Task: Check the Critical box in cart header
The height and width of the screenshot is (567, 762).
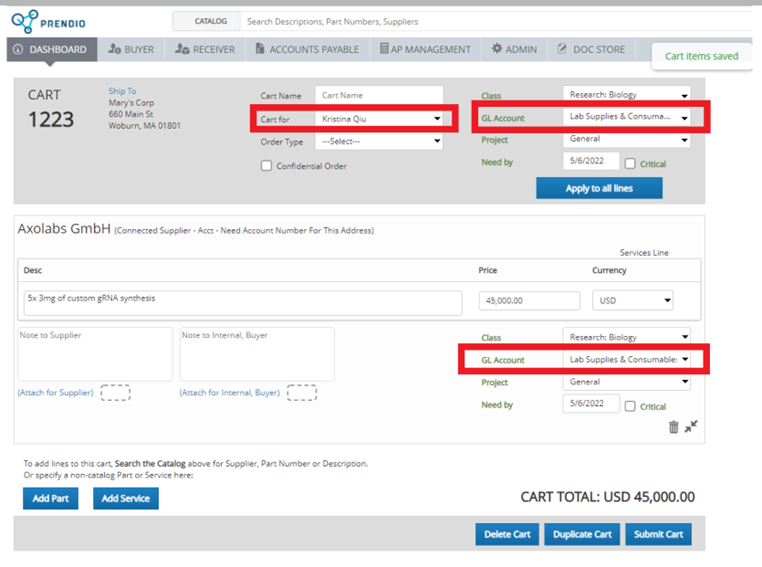Action: 630,164
